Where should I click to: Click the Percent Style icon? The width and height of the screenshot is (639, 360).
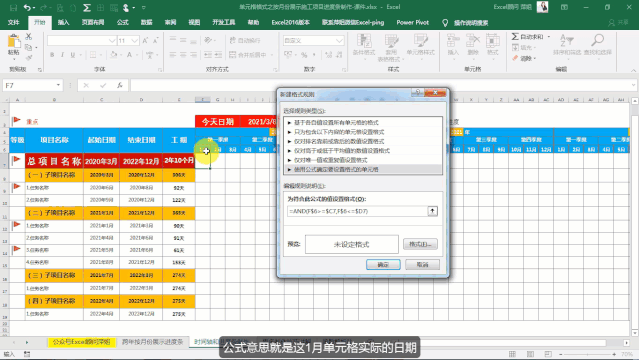click(304, 55)
